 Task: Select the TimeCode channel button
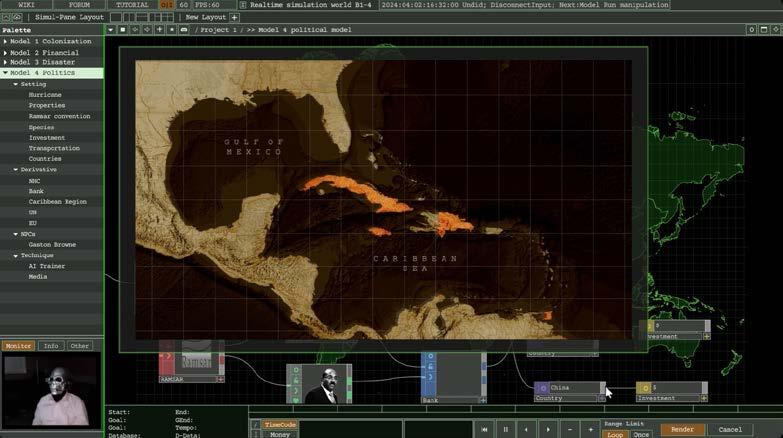(x=280, y=425)
